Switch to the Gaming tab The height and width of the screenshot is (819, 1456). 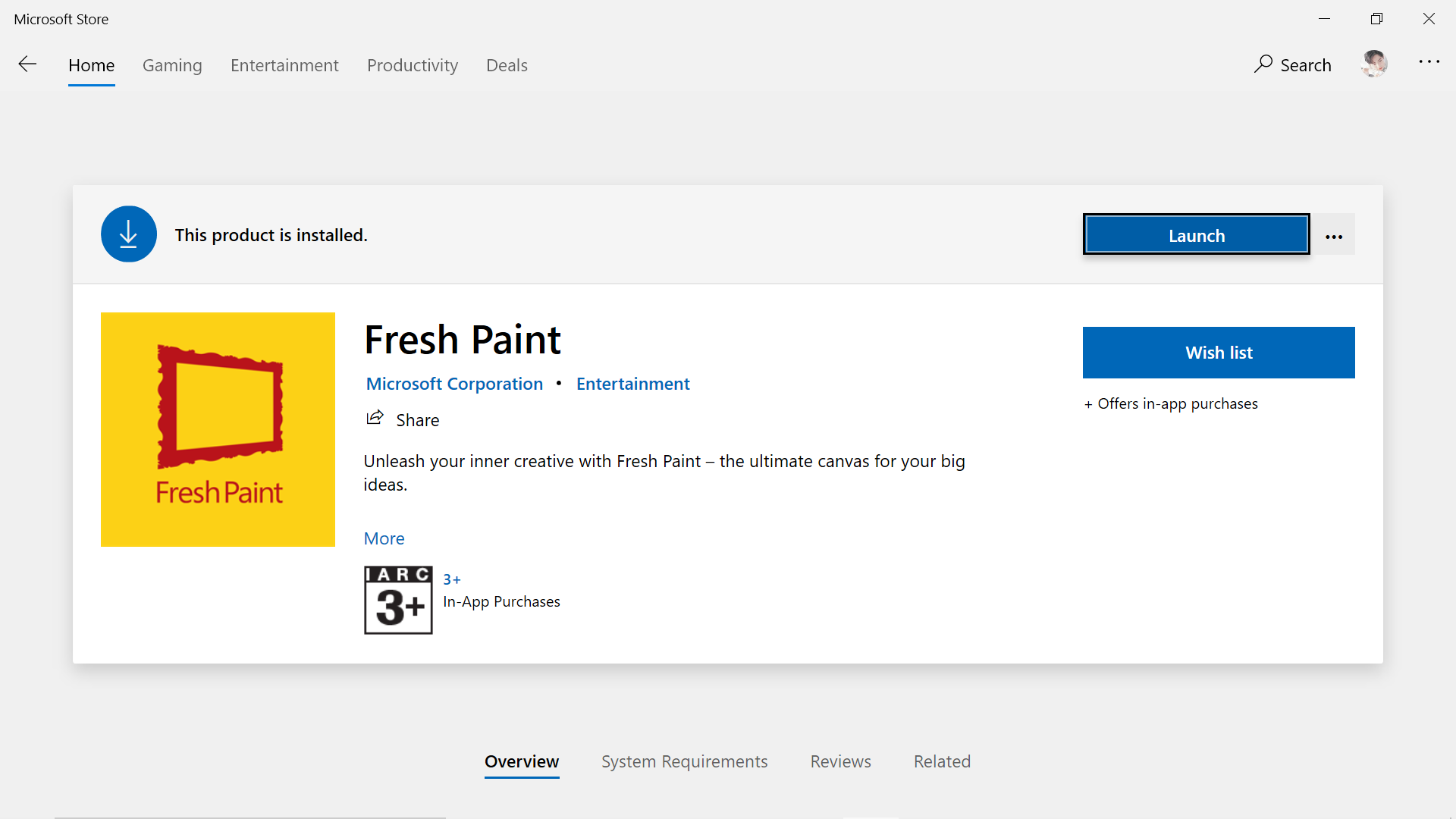point(172,65)
